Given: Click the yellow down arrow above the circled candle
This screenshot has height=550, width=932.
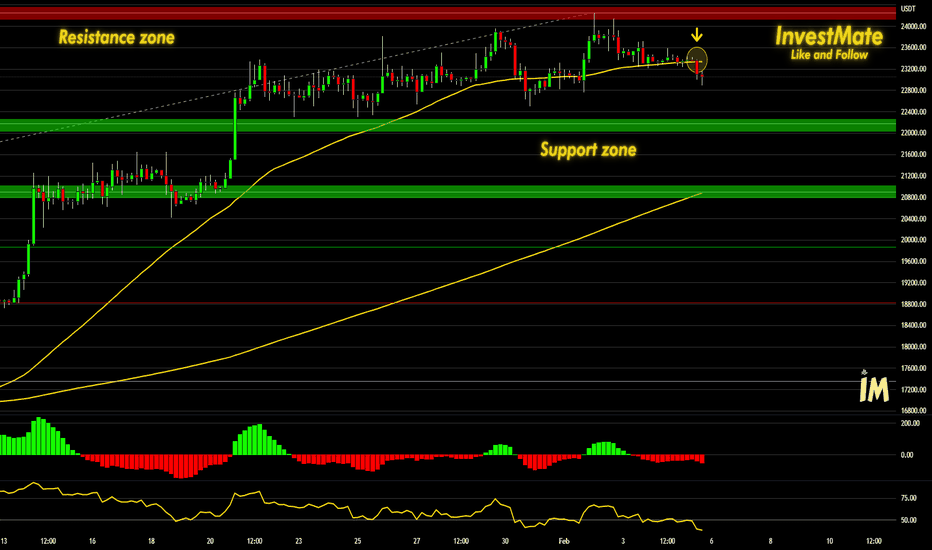Looking at the screenshot, I should (x=697, y=35).
